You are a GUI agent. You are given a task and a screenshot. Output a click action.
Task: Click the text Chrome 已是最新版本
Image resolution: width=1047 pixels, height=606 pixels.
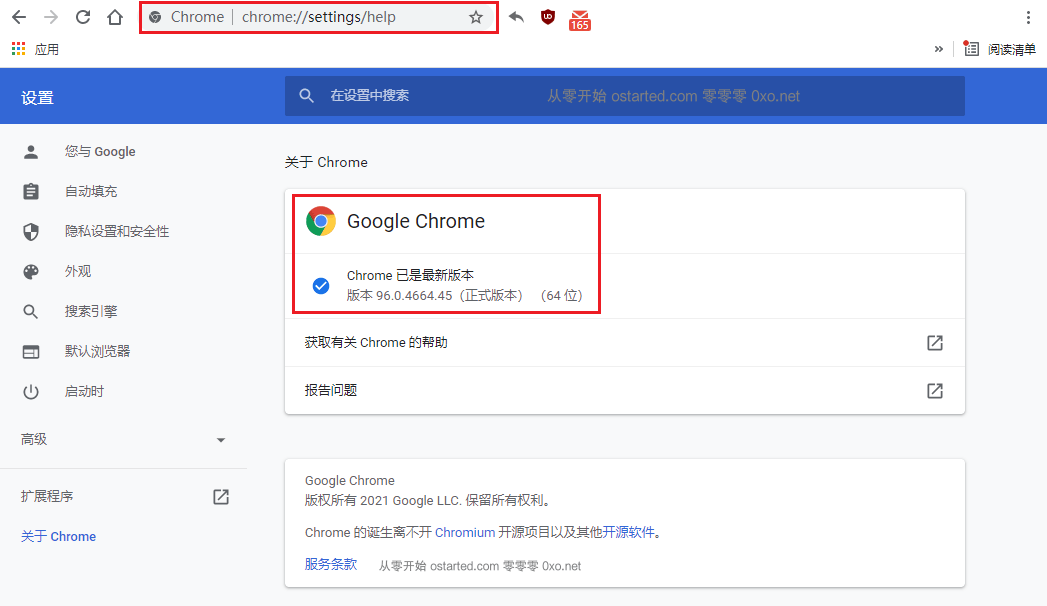click(x=410, y=275)
